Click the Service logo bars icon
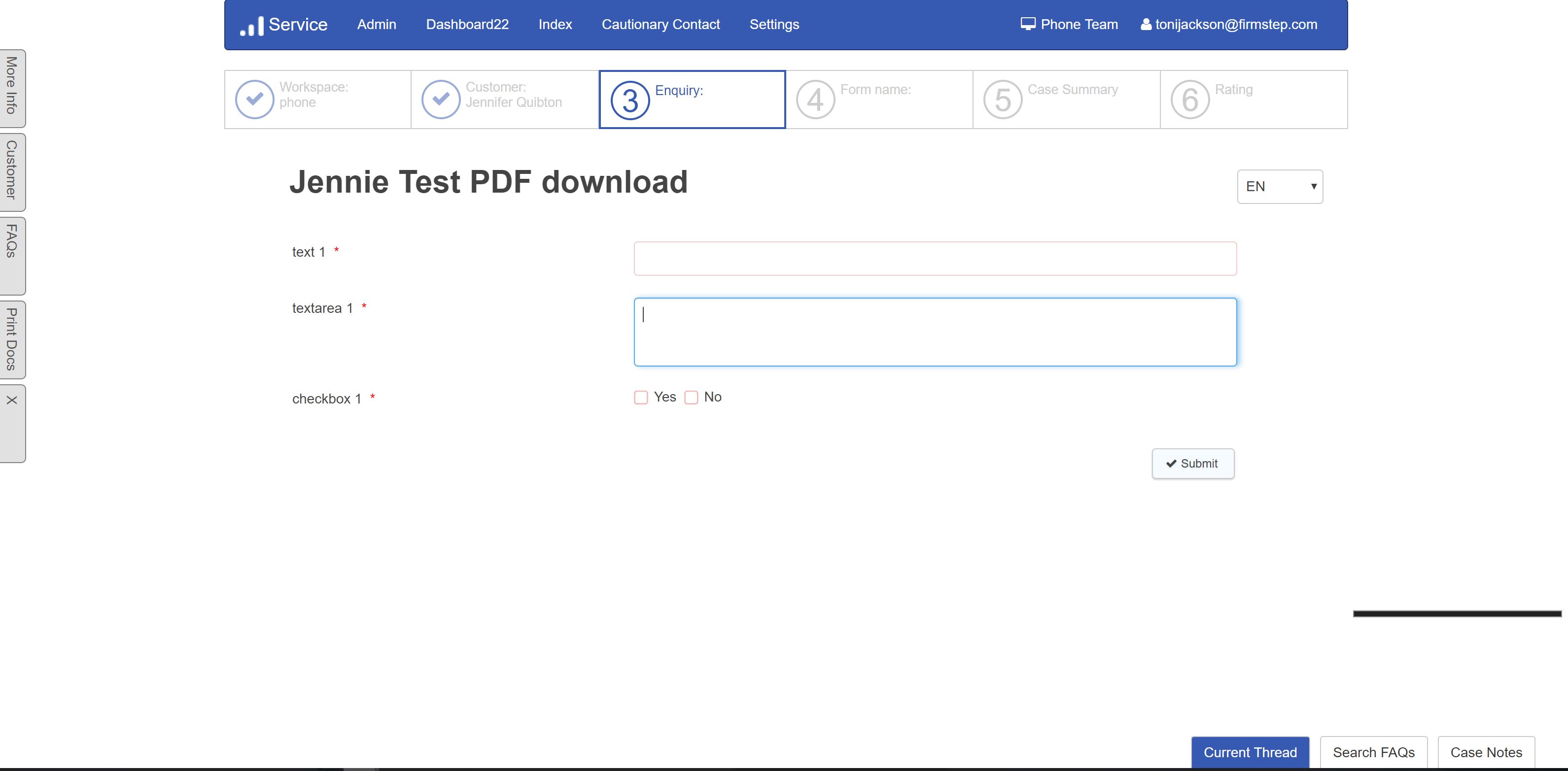Viewport: 1568px width, 771px height. pyautogui.click(x=251, y=26)
